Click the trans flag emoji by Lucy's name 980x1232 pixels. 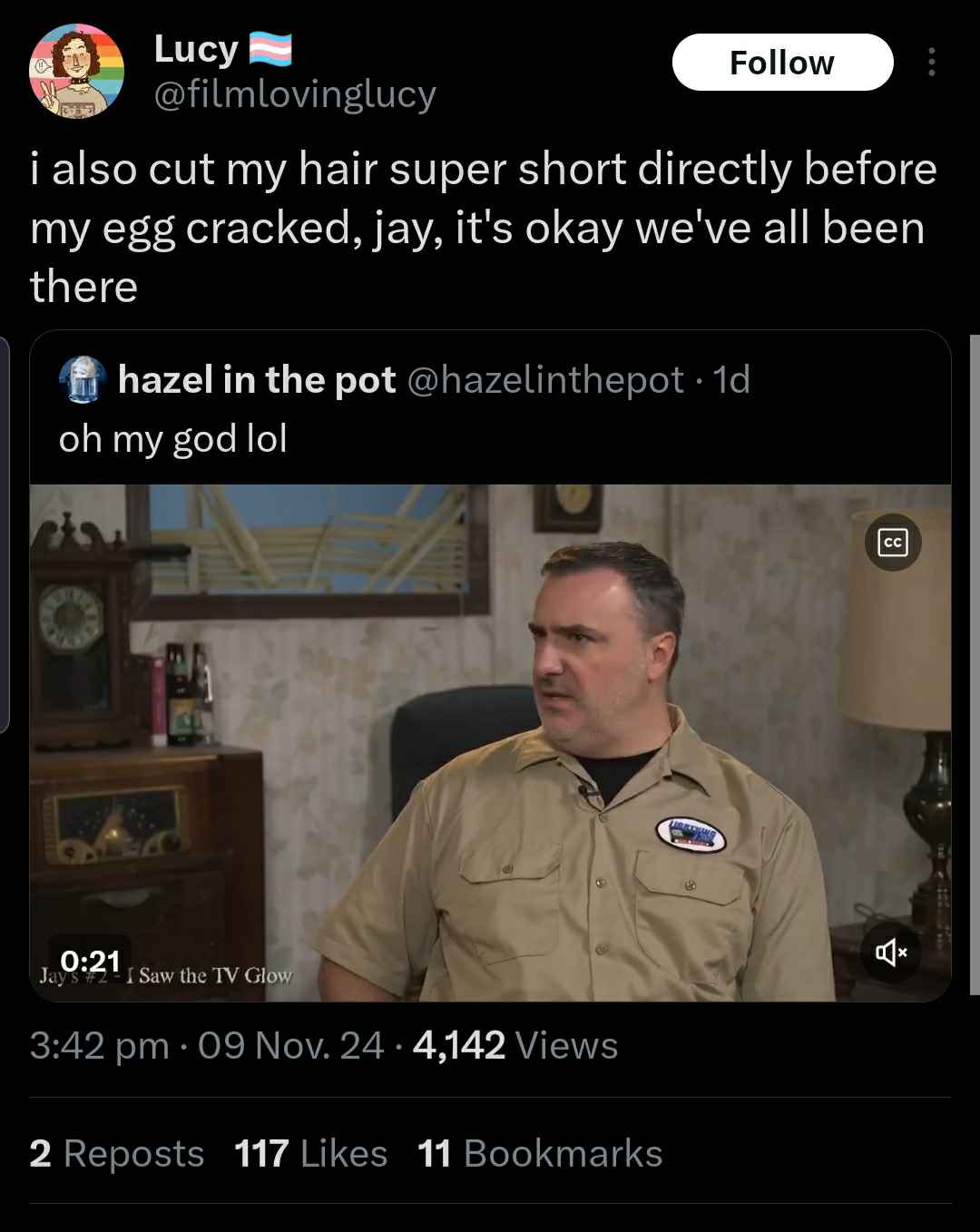pyautogui.click(x=270, y=49)
